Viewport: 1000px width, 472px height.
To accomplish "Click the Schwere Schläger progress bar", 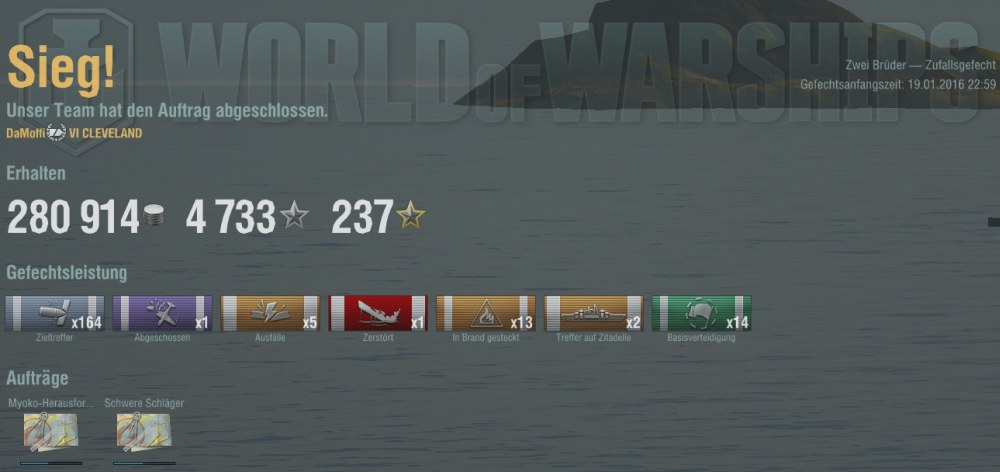I will coord(144,464).
